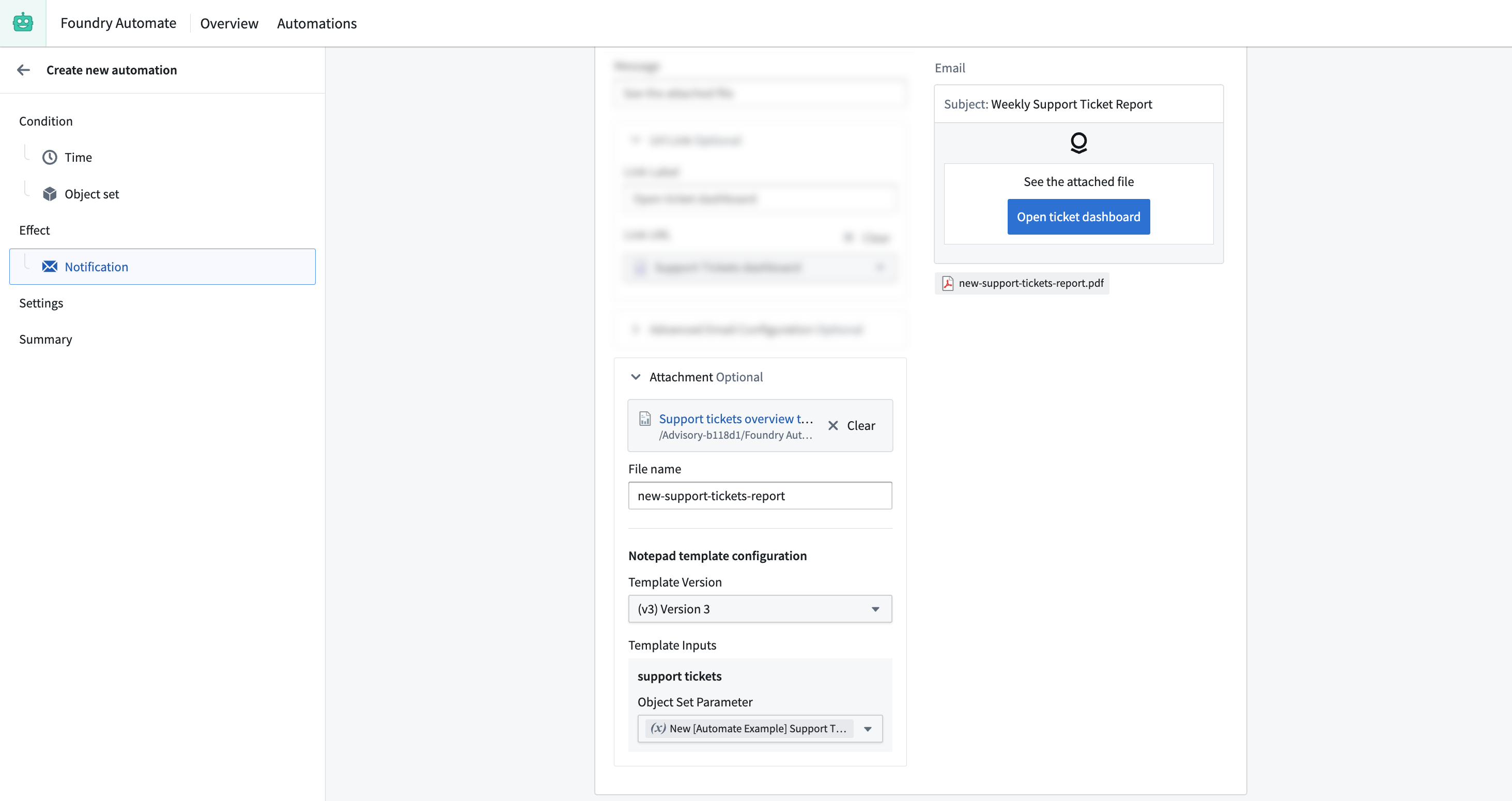Click the Summary navigation item

point(45,339)
